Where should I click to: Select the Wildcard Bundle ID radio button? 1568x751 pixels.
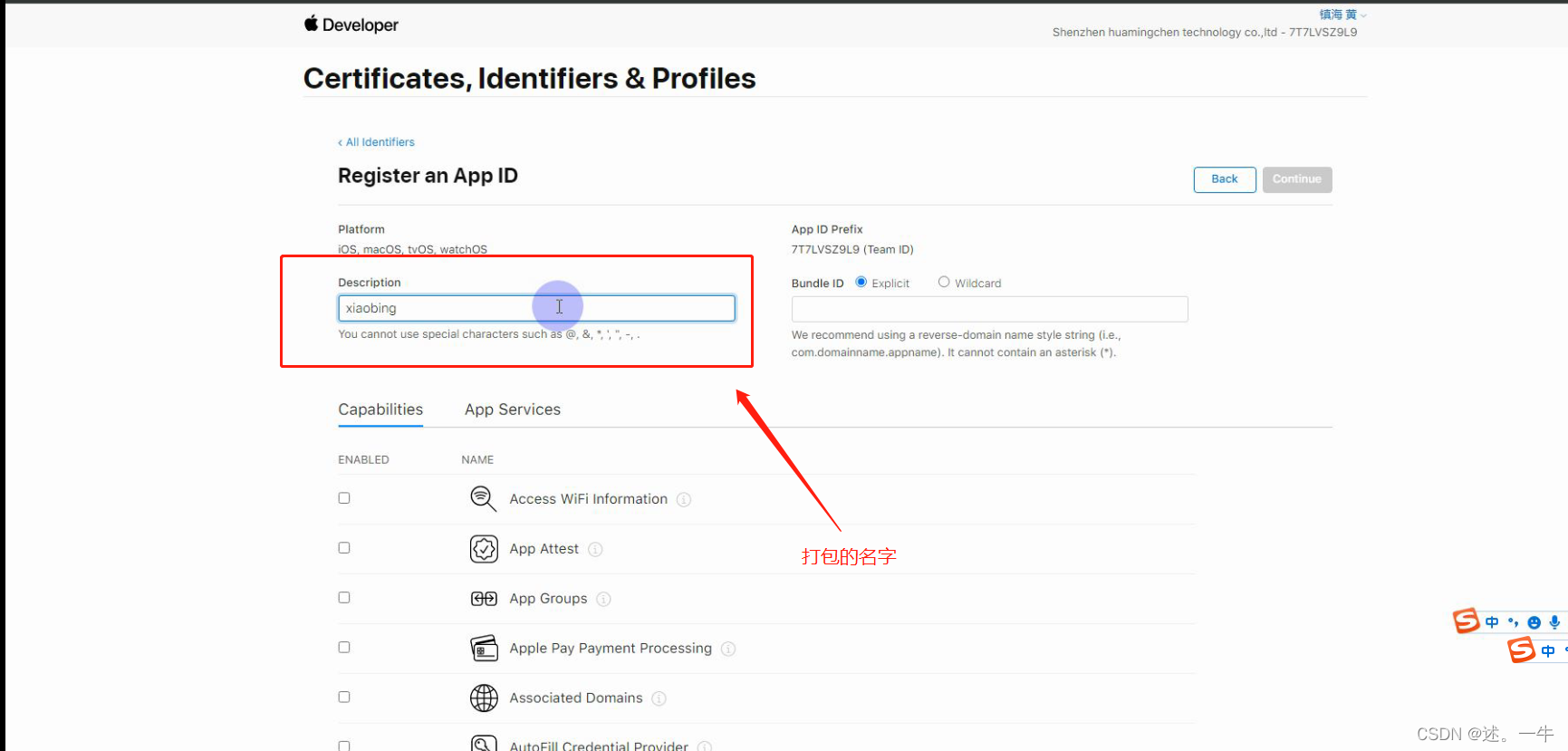coord(944,282)
